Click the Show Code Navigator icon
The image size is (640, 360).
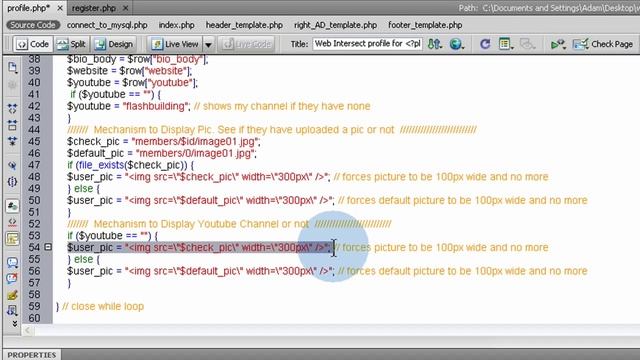coord(12,85)
